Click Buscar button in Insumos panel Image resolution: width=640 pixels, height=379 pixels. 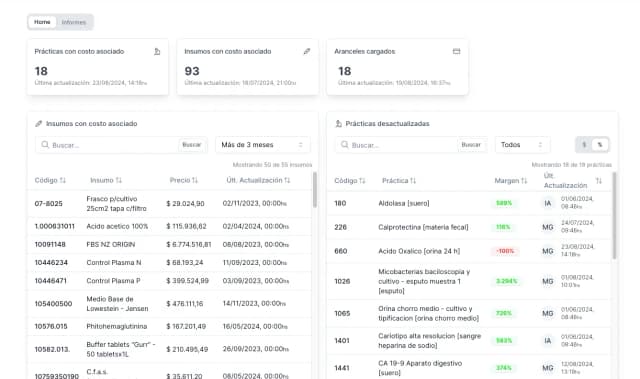(192, 145)
